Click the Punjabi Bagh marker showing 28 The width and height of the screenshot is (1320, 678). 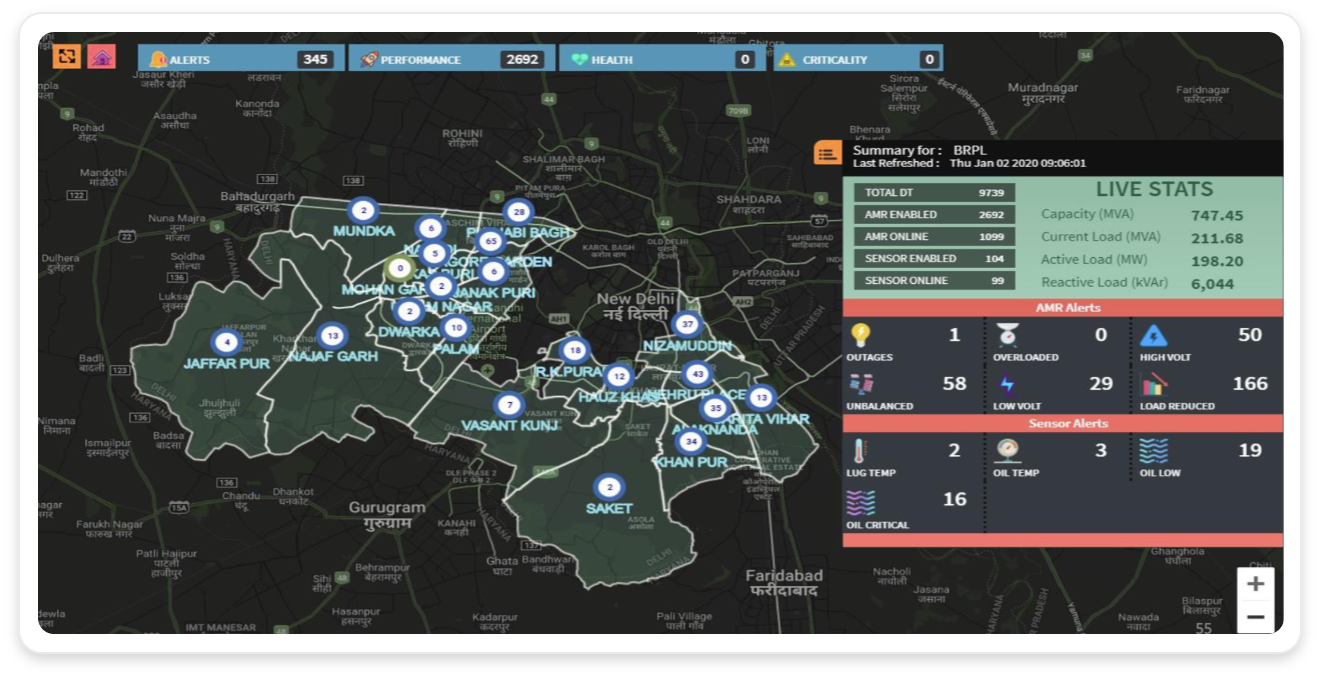[x=517, y=212]
